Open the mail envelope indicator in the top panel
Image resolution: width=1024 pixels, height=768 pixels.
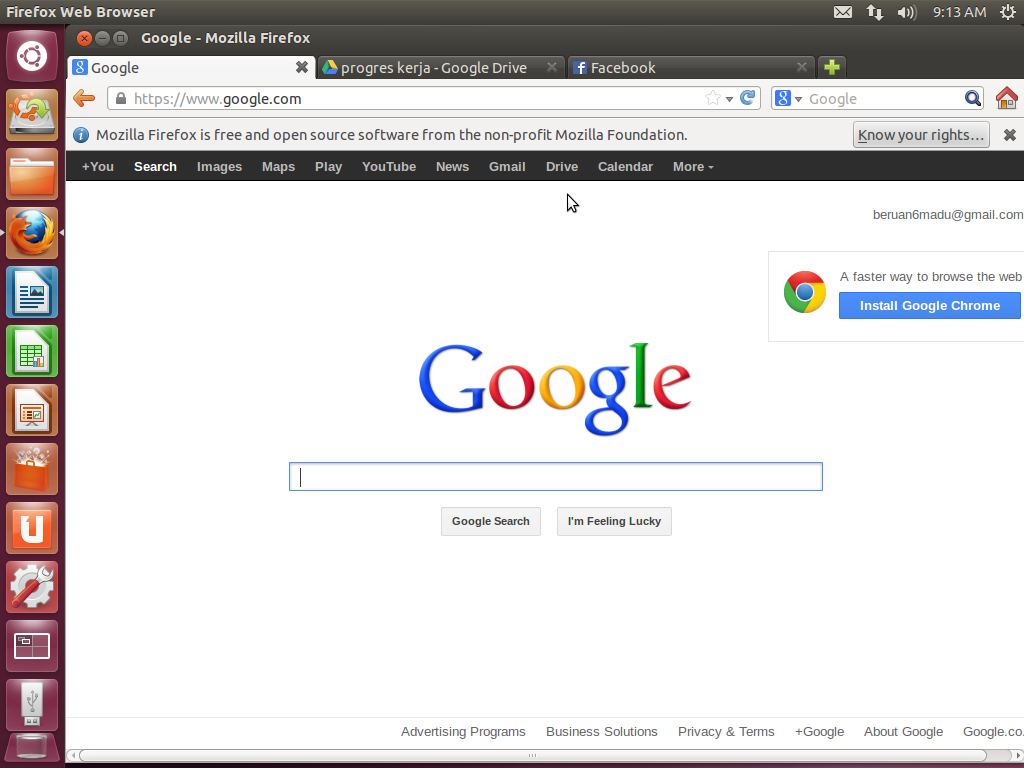click(842, 12)
